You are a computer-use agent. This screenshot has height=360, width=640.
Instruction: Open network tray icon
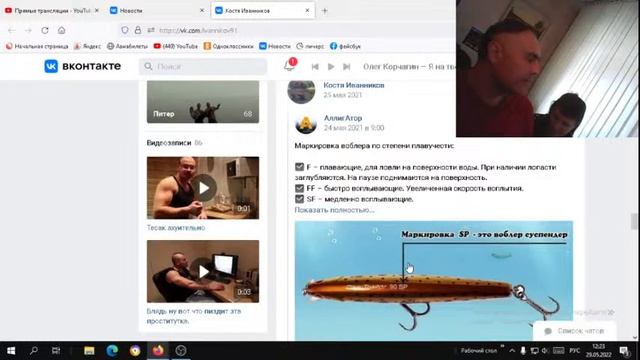[x=534, y=351]
